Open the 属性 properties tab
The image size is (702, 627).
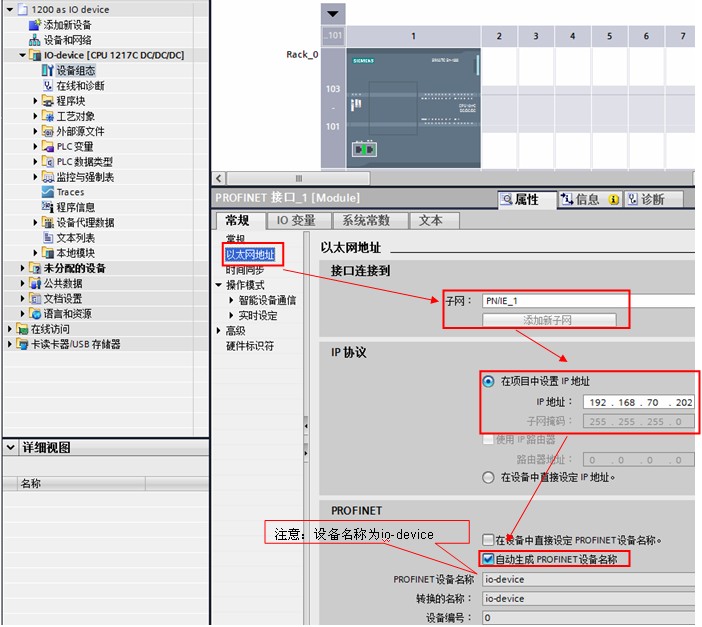point(526,199)
